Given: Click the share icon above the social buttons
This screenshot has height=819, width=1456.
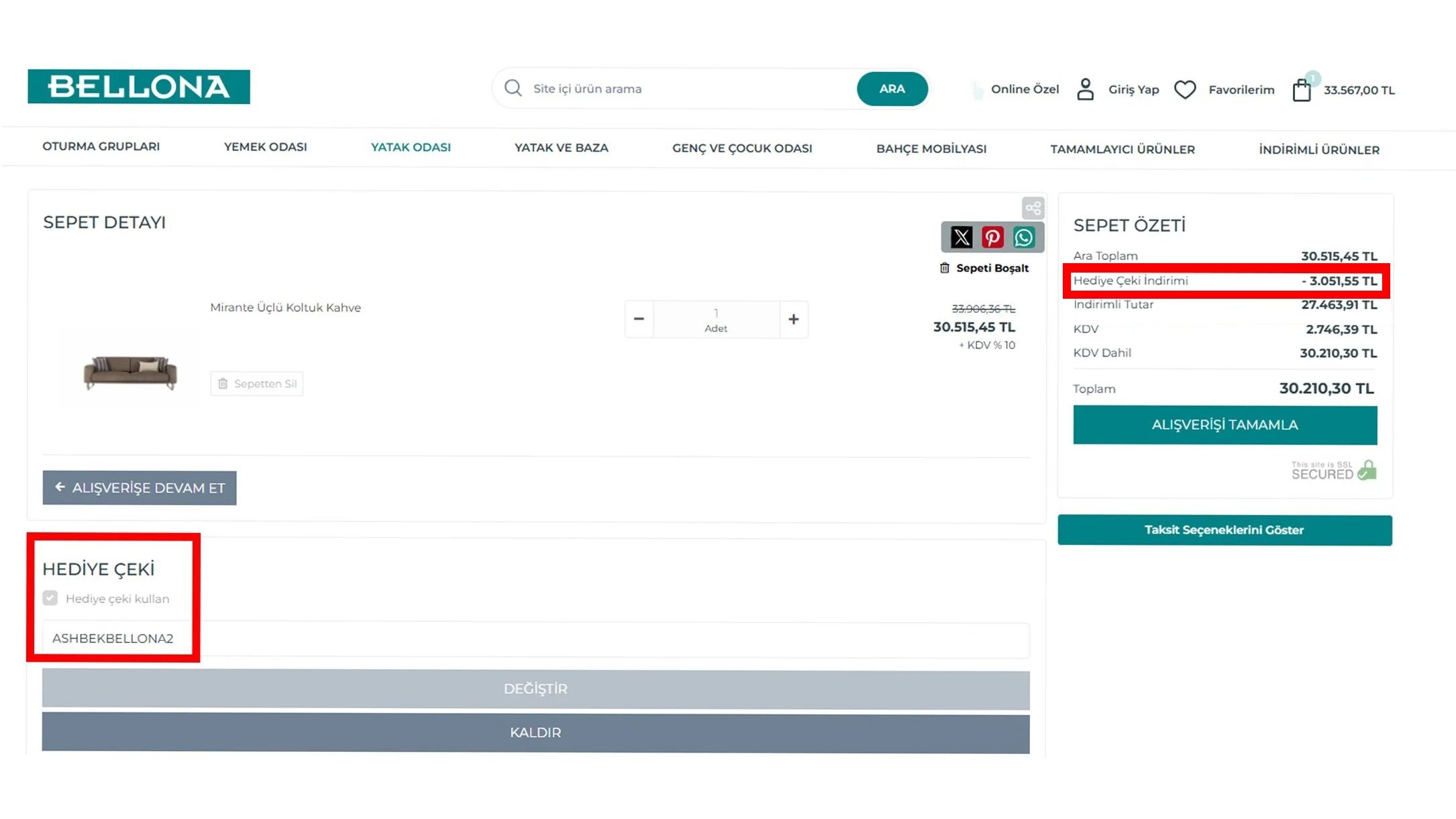Looking at the screenshot, I should click(x=1033, y=208).
